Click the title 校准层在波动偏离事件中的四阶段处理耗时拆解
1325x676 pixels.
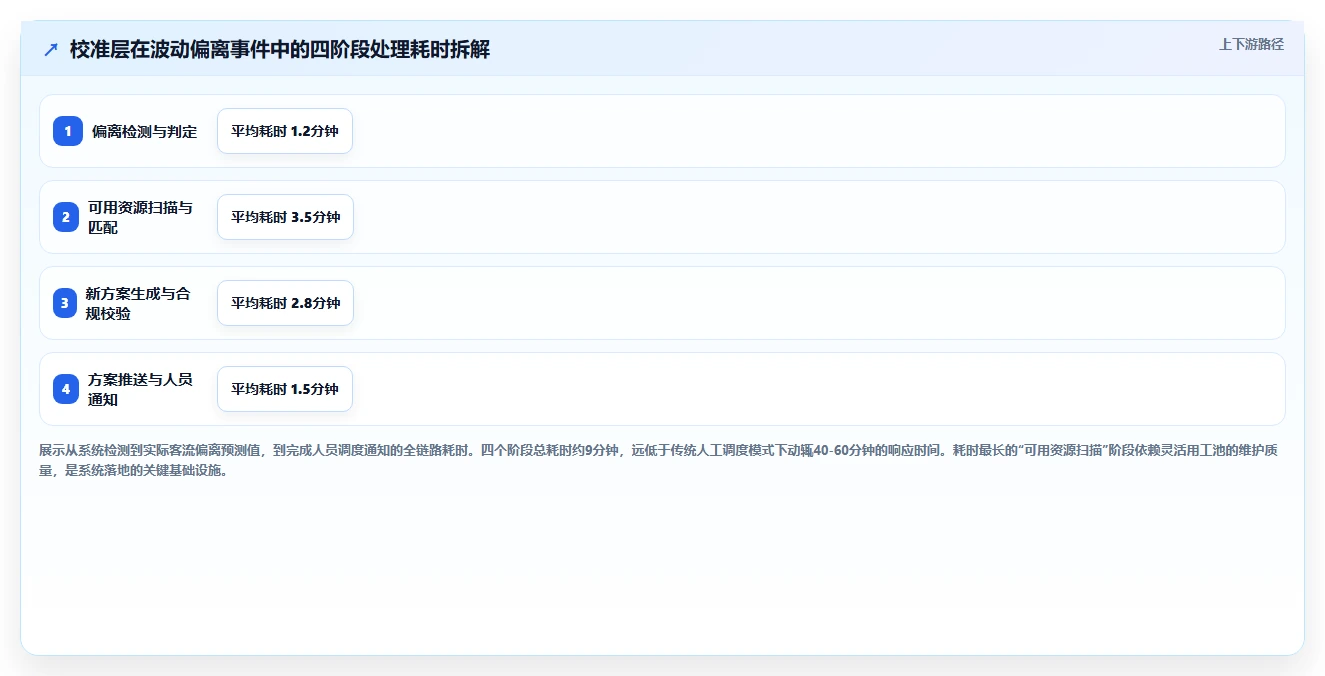click(x=280, y=49)
